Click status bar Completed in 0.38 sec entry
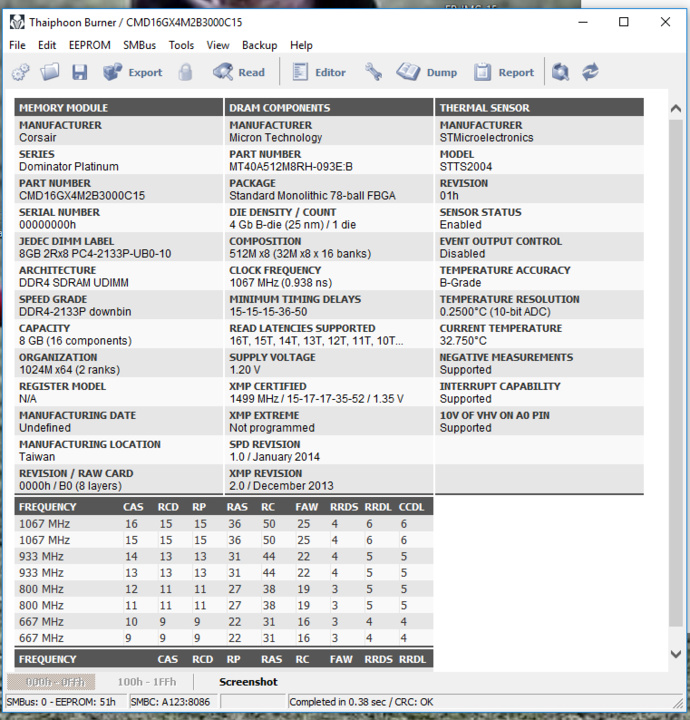 point(361,702)
